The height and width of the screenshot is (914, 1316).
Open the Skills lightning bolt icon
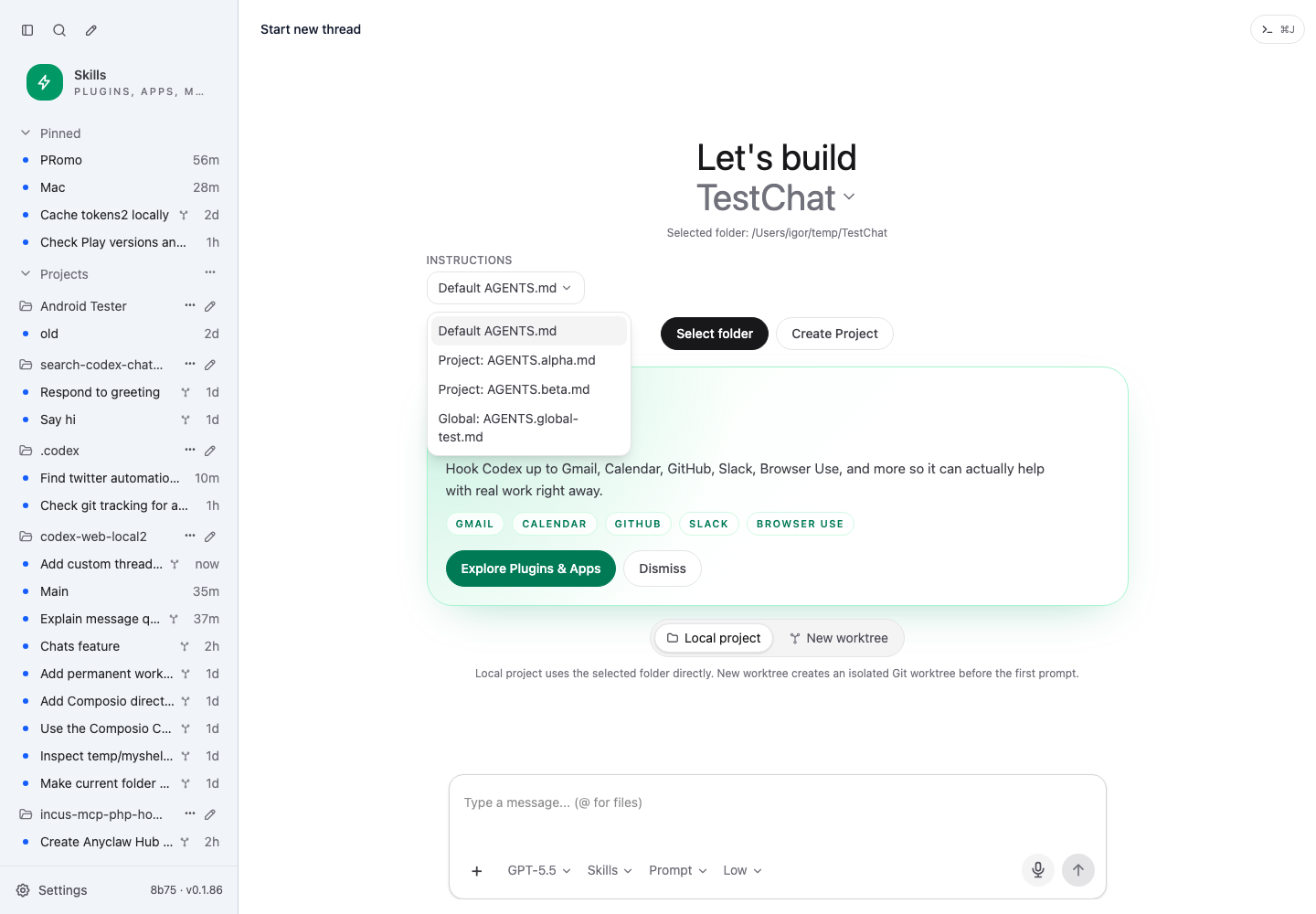click(45, 82)
